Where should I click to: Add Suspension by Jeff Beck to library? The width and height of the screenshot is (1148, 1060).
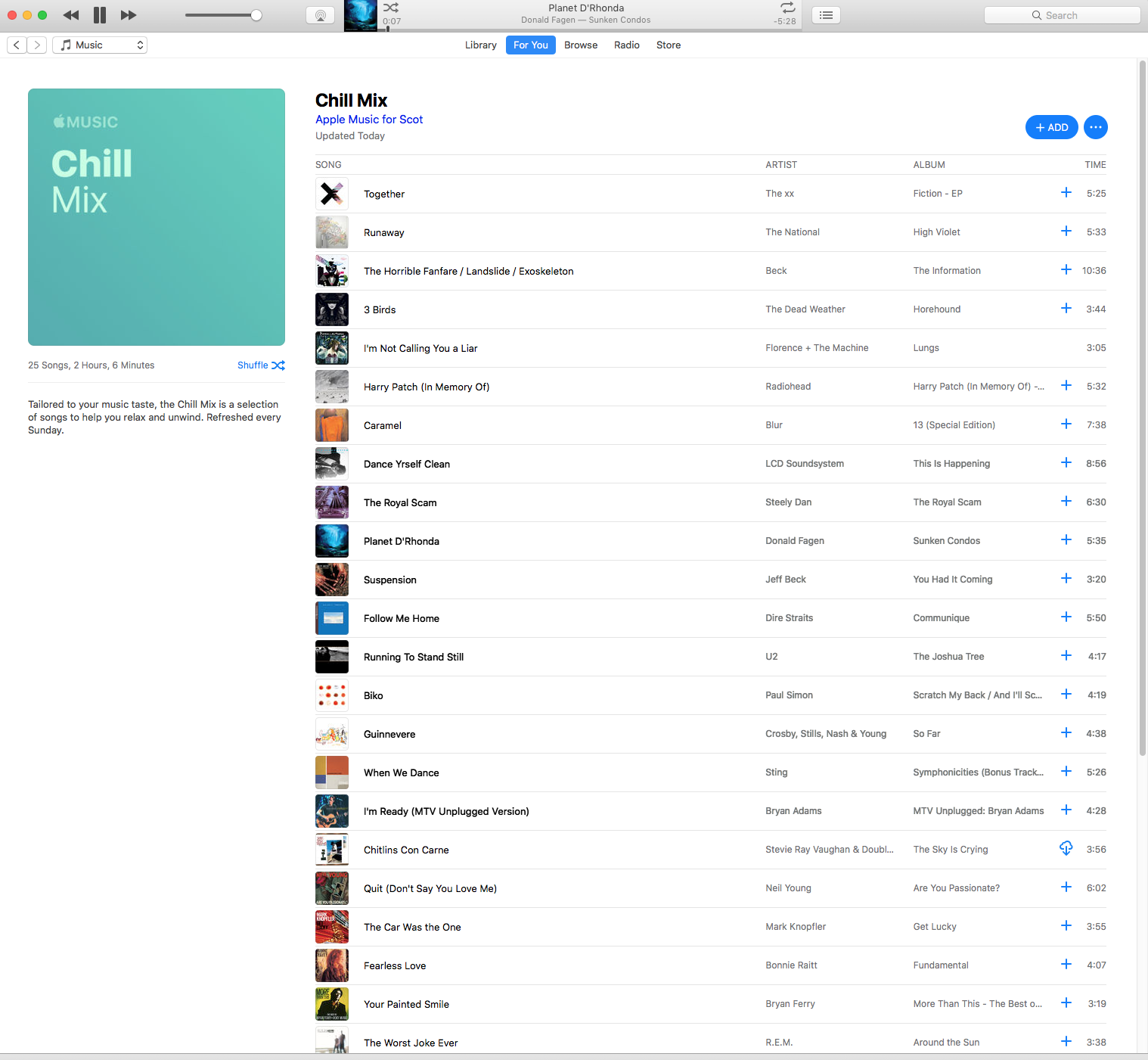[1066, 579]
